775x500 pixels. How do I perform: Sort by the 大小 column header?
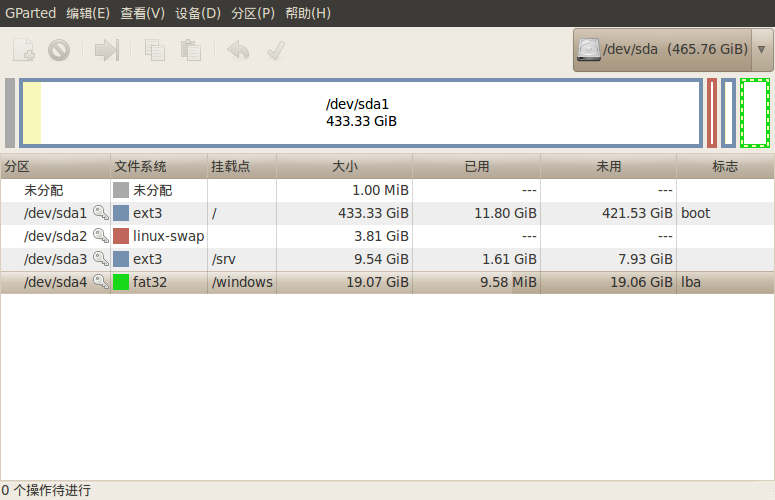tap(344, 166)
